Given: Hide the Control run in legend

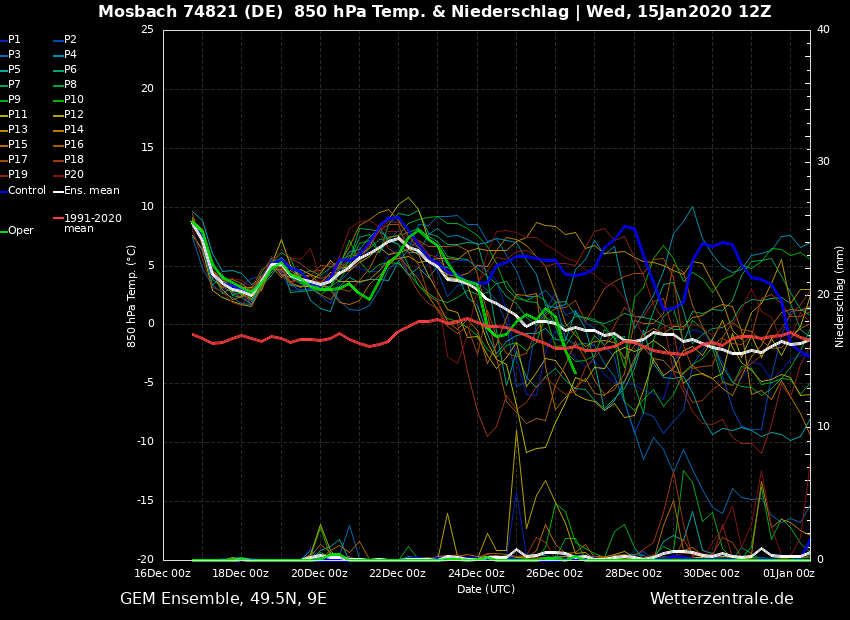Looking at the screenshot, I should (x=27, y=190).
